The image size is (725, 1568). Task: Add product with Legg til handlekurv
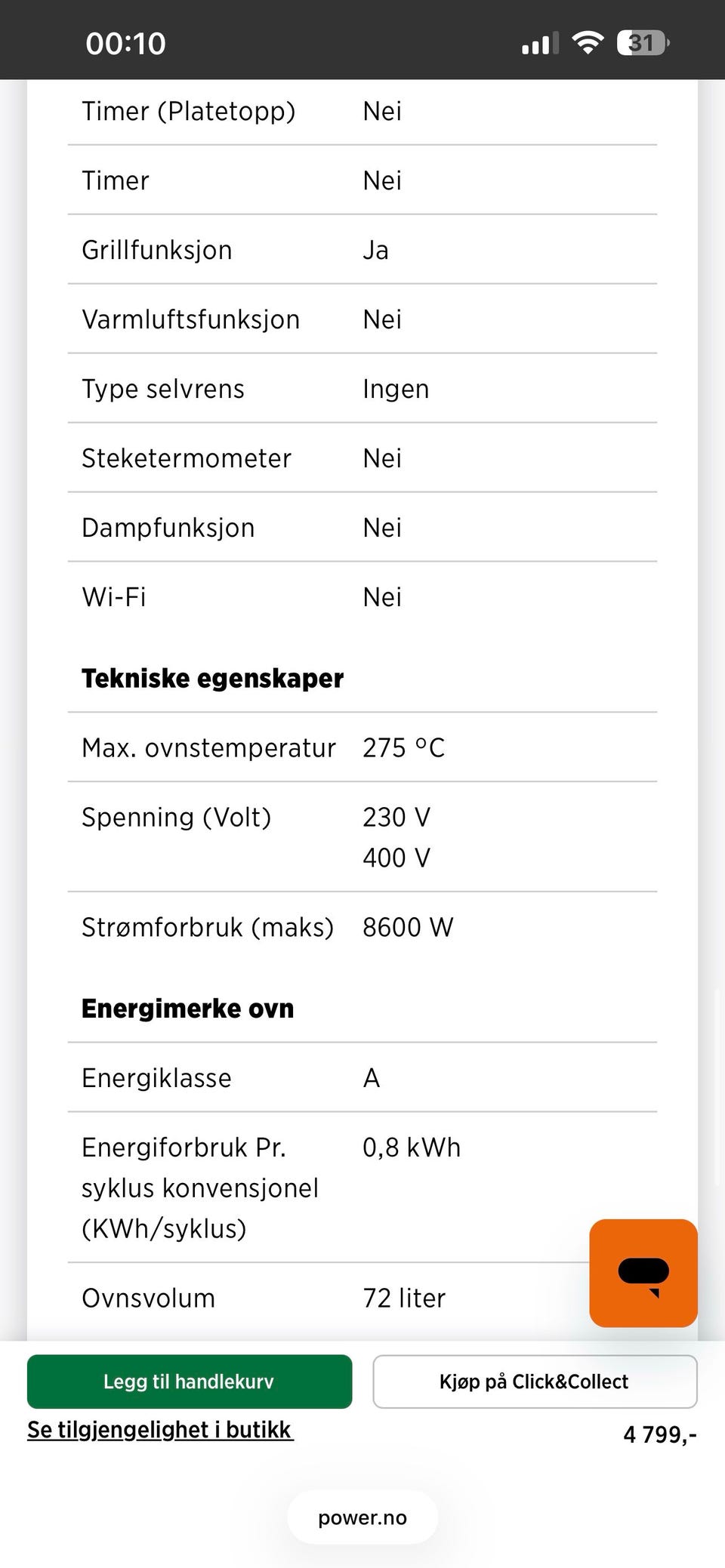pyautogui.click(x=190, y=1382)
